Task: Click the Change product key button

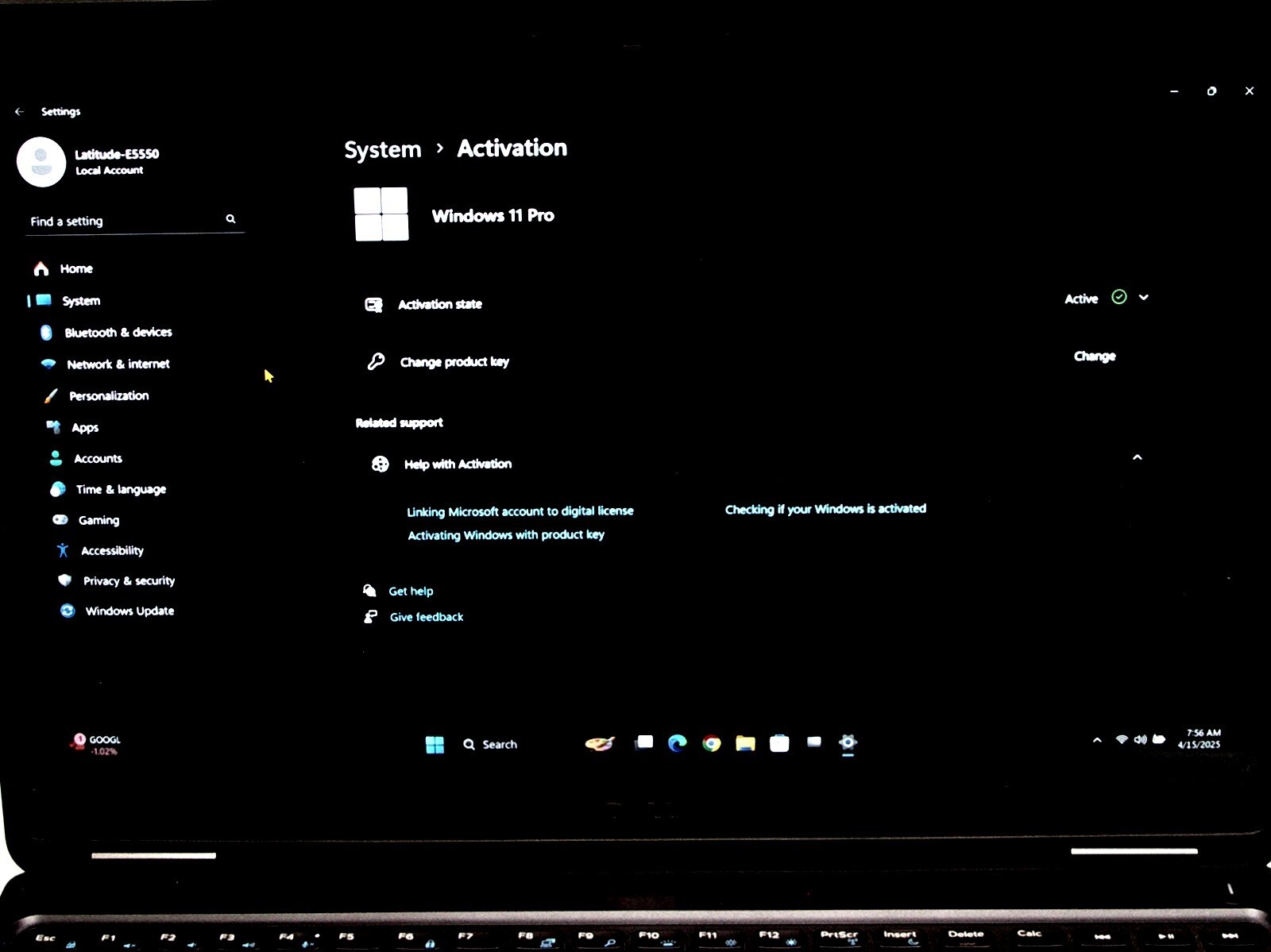Action: pos(1095,356)
